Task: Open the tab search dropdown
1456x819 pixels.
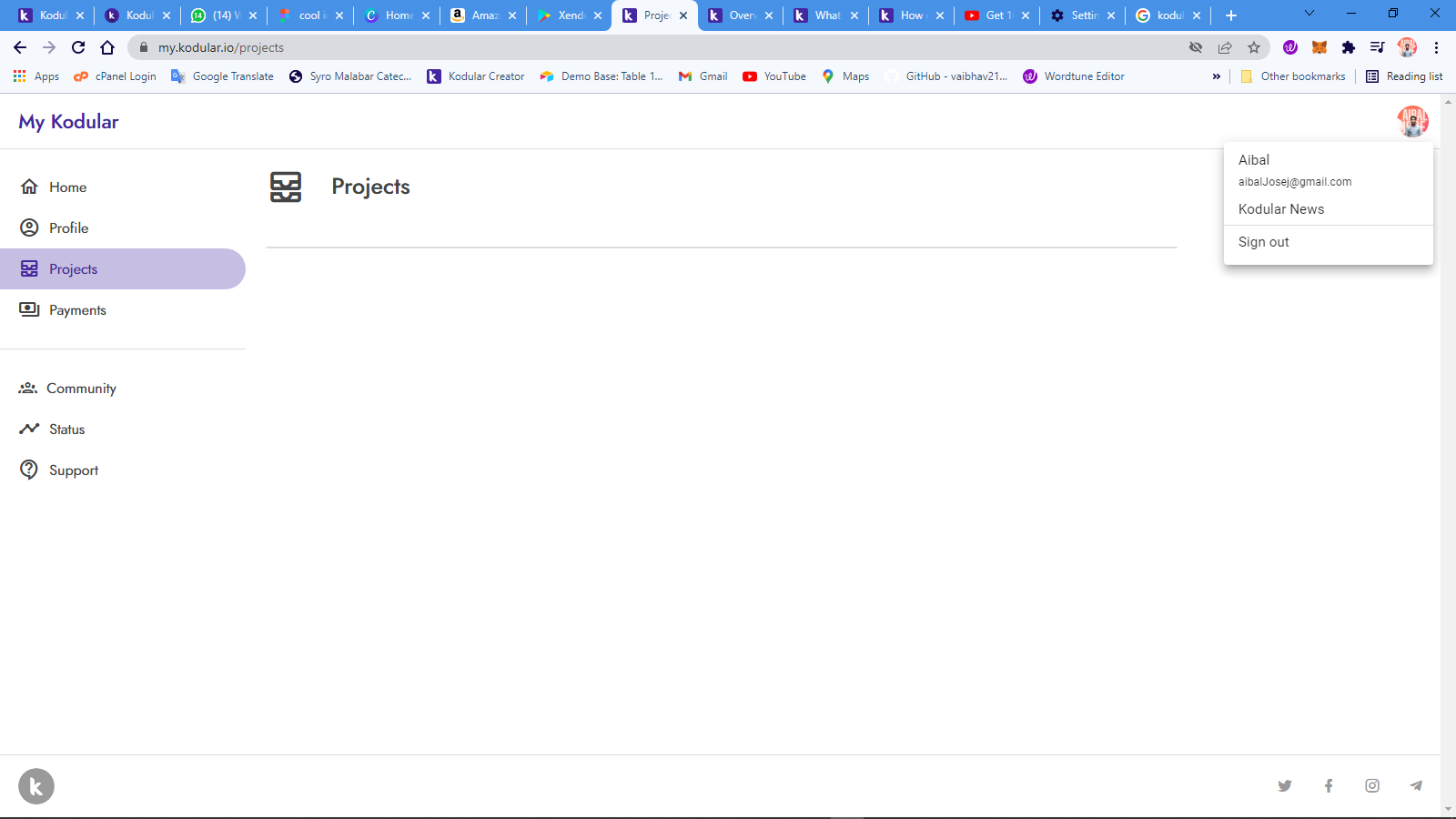Action: tap(1309, 14)
